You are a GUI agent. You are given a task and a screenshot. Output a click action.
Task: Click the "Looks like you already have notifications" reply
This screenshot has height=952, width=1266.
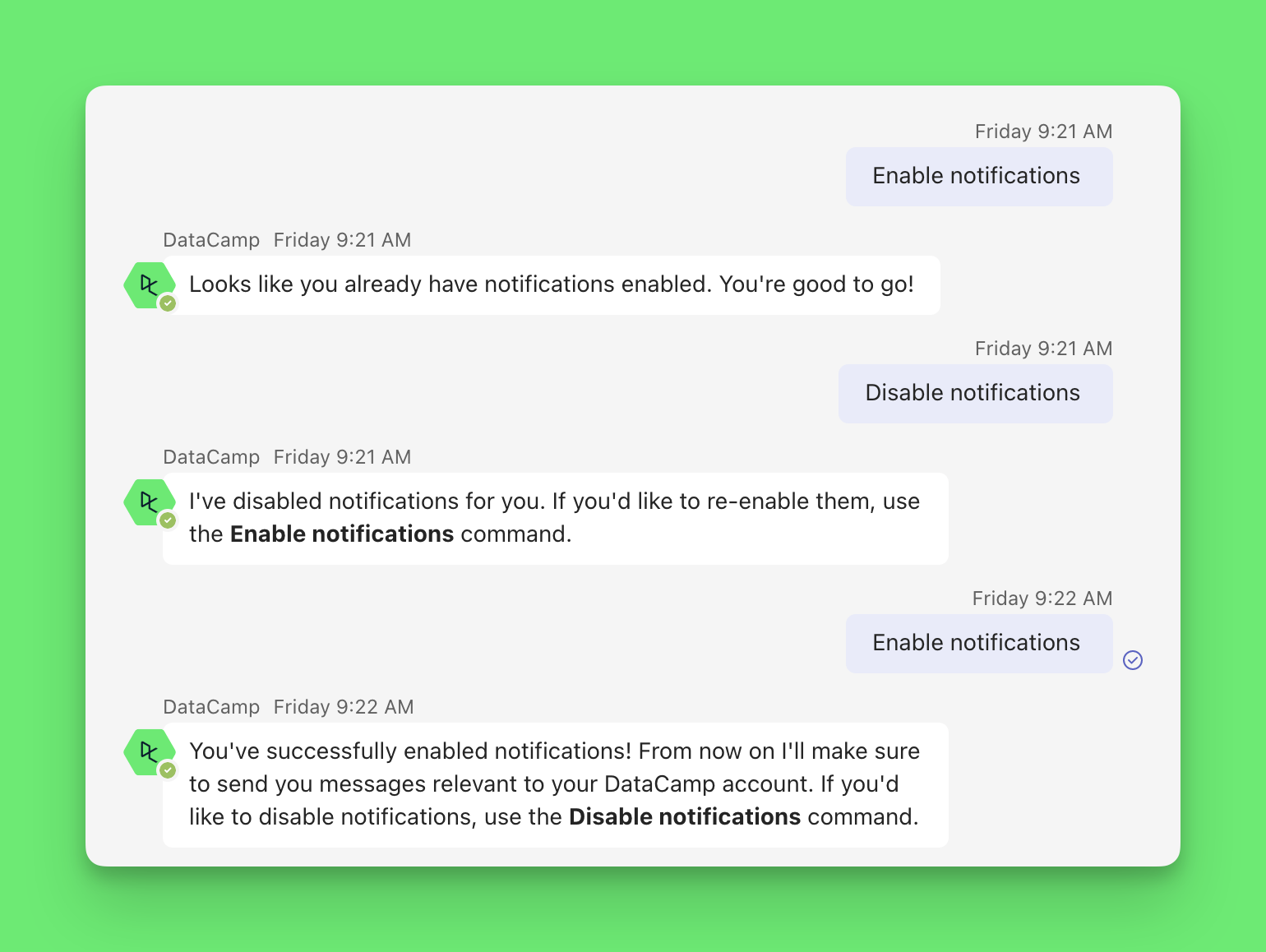pyautogui.click(x=551, y=285)
